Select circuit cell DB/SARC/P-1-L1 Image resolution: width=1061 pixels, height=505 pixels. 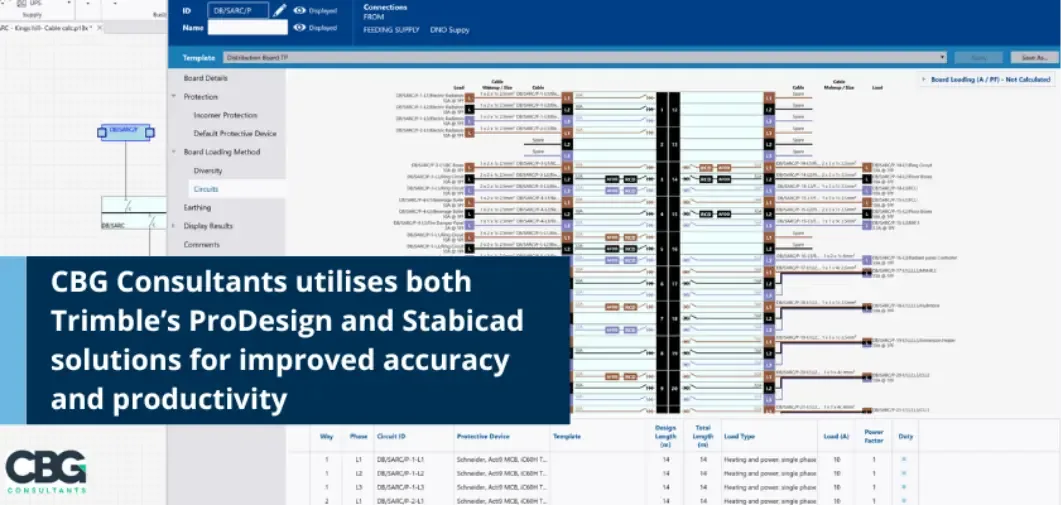tap(399, 460)
